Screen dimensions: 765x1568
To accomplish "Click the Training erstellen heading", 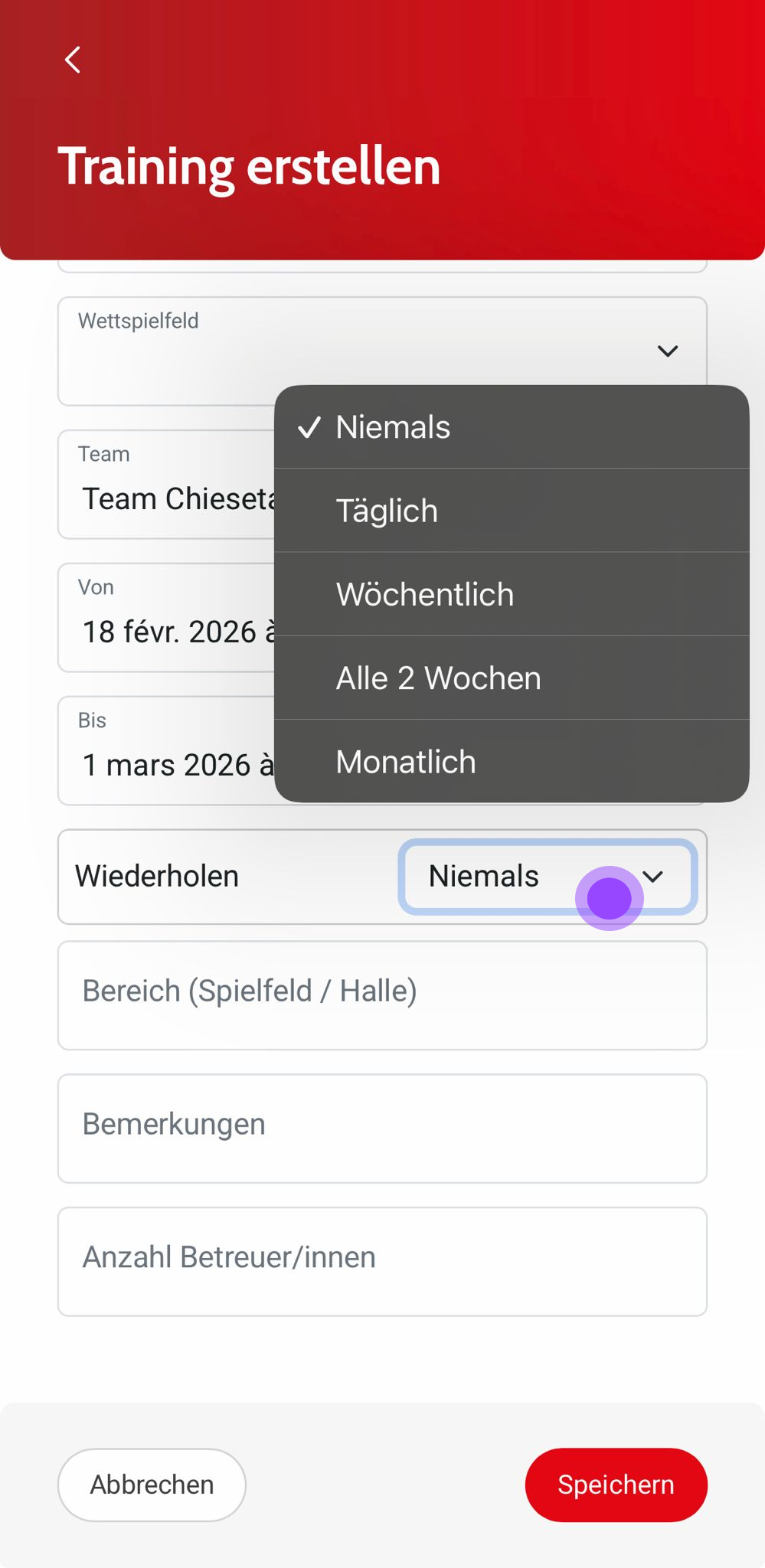I will coord(249,166).
